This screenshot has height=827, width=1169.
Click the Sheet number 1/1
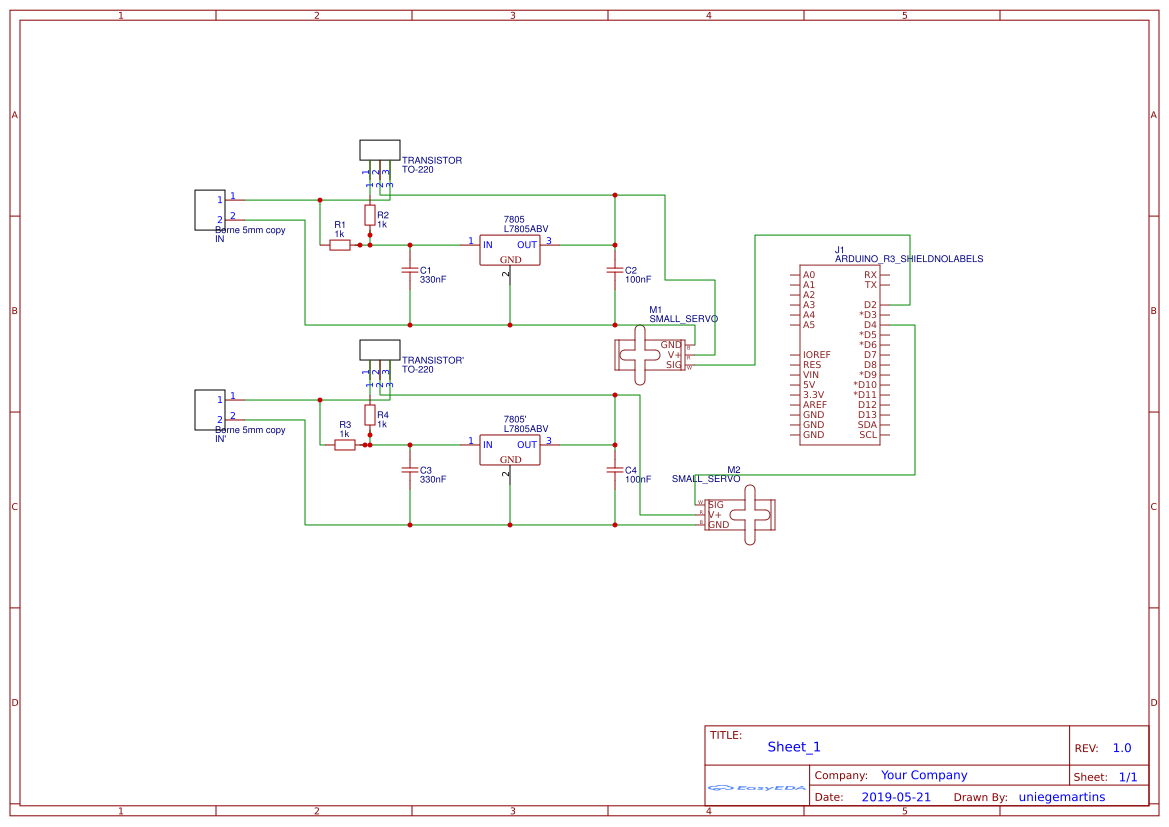coord(1128,777)
